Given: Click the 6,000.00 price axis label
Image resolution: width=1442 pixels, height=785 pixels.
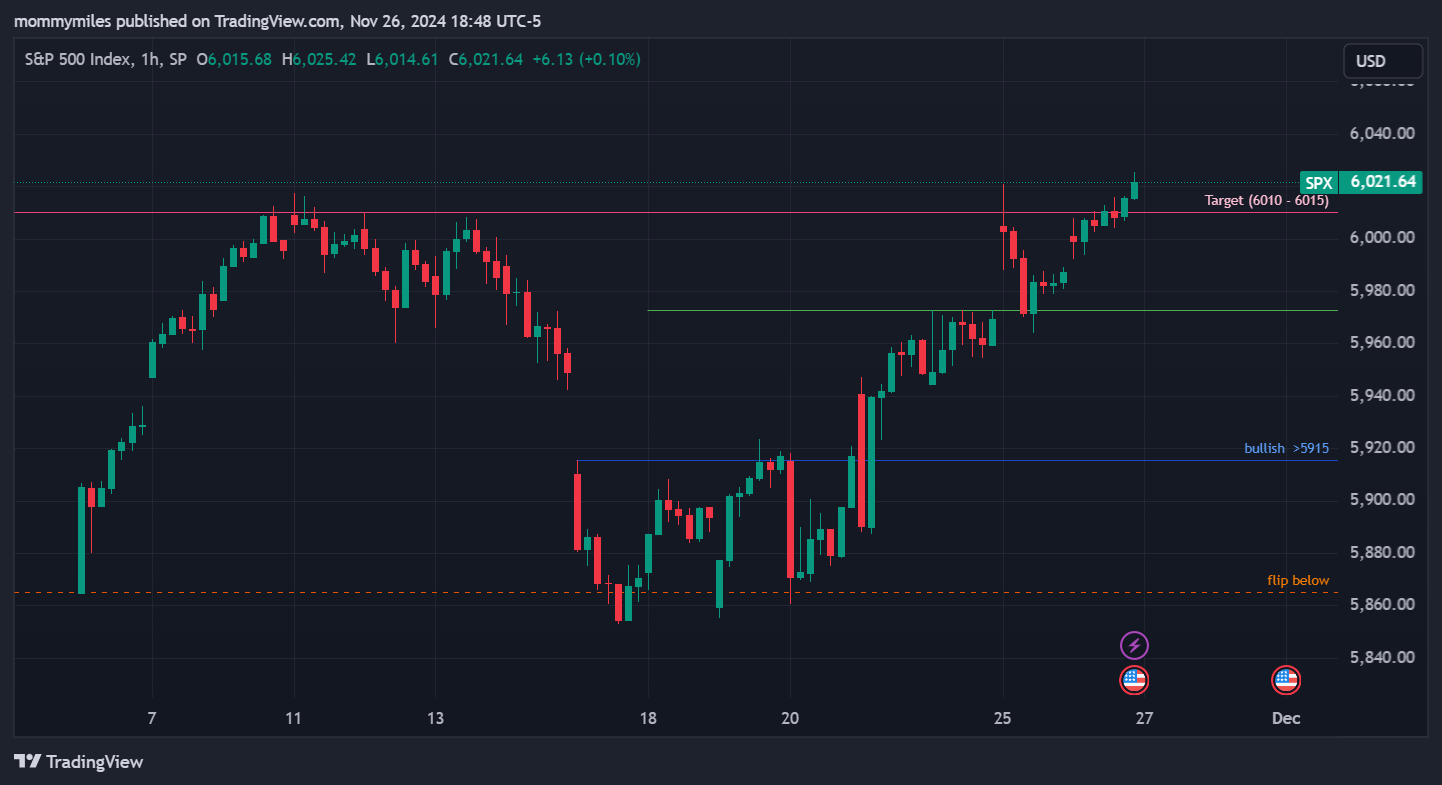Looking at the screenshot, I should [x=1383, y=237].
